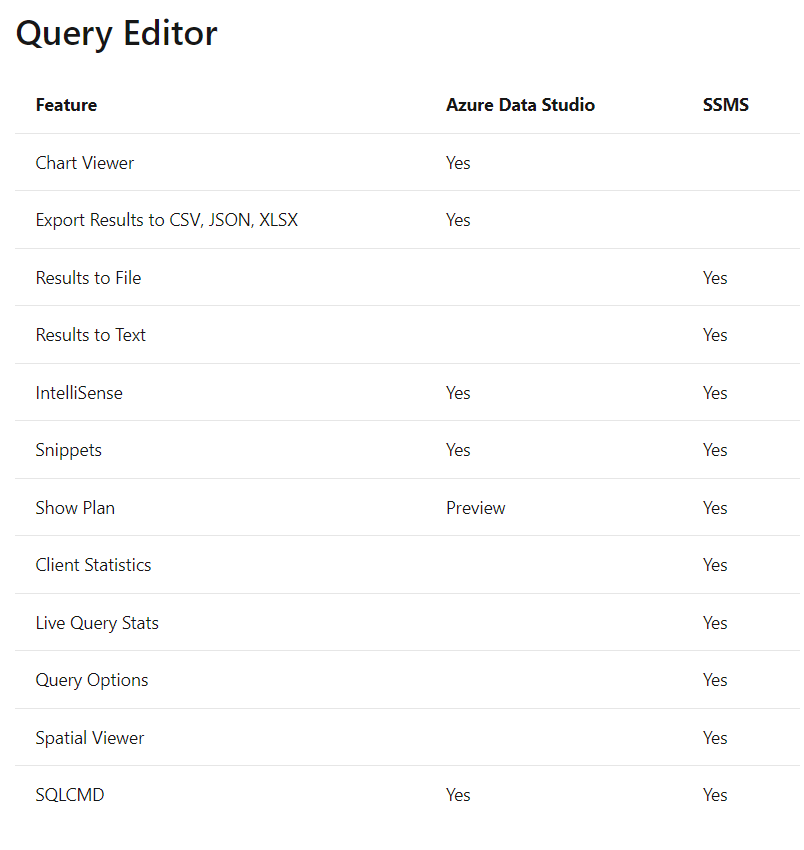Select the SSMS column header
The image size is (804, 850).
coord(725,105)
